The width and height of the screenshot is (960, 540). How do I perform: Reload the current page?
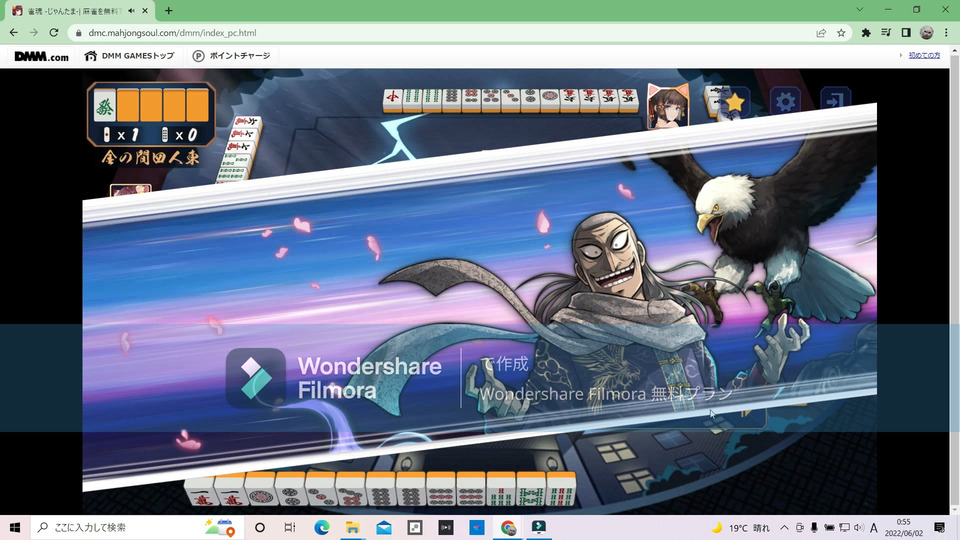[54, 32]
